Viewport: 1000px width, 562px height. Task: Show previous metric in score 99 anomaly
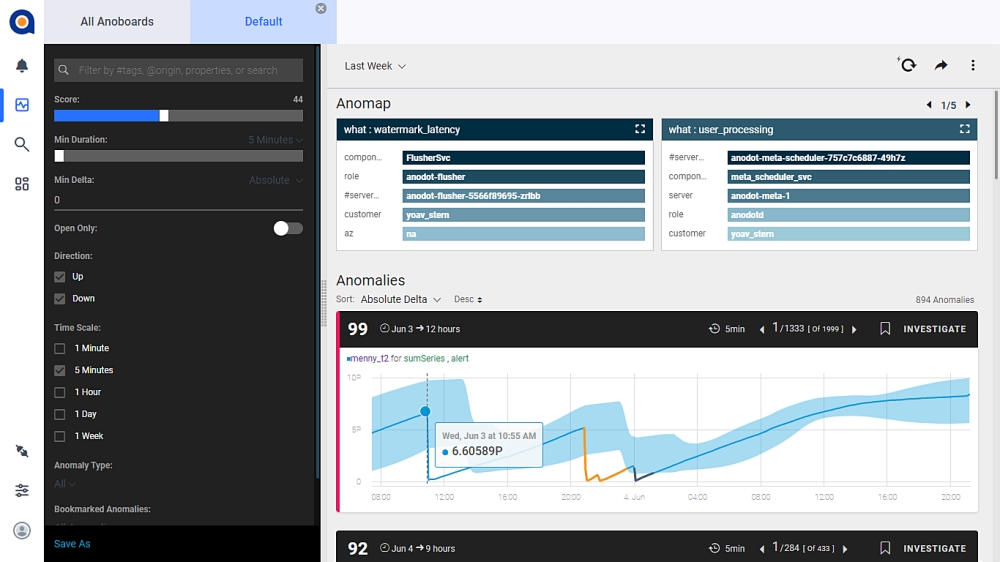[x=761, y=329]
